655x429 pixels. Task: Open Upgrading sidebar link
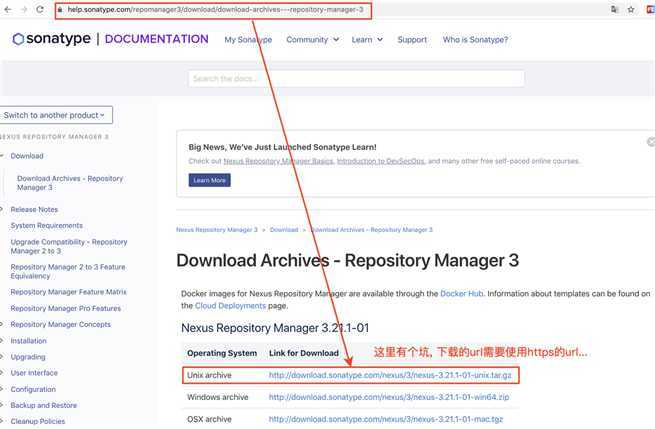click(x=28, y=357)
